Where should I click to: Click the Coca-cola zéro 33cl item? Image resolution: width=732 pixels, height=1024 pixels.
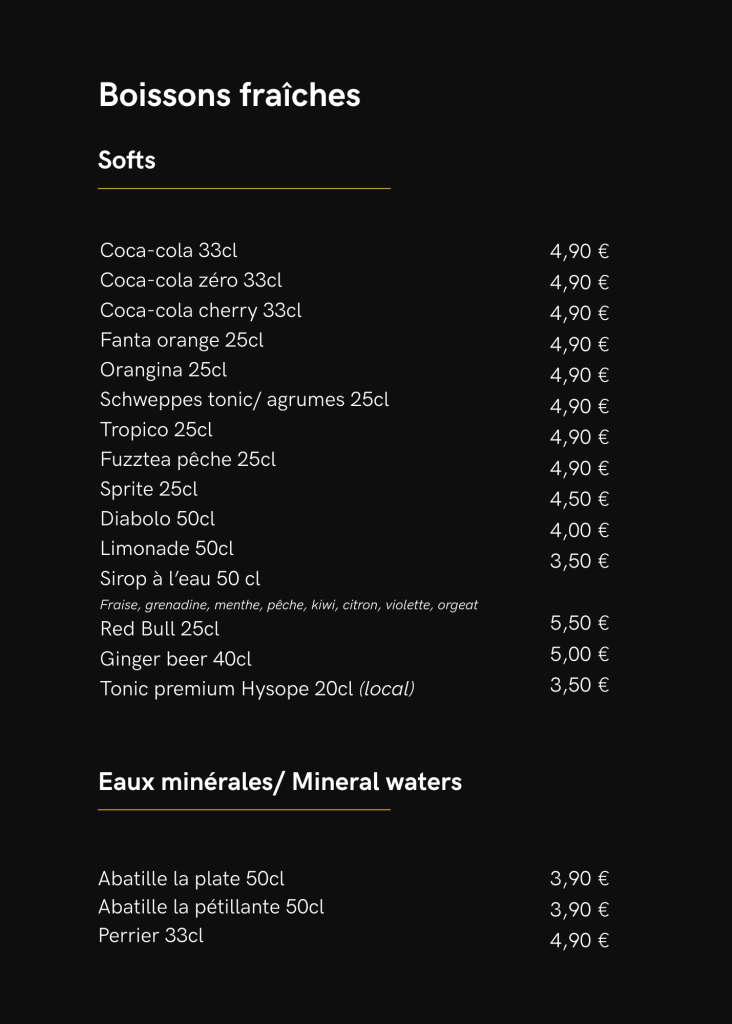pyautogui.click(x=191, y=280)
